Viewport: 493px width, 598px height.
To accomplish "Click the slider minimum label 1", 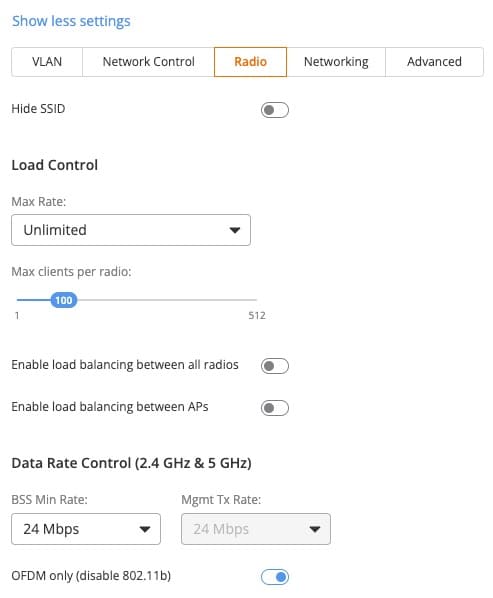I will (17, 315).
